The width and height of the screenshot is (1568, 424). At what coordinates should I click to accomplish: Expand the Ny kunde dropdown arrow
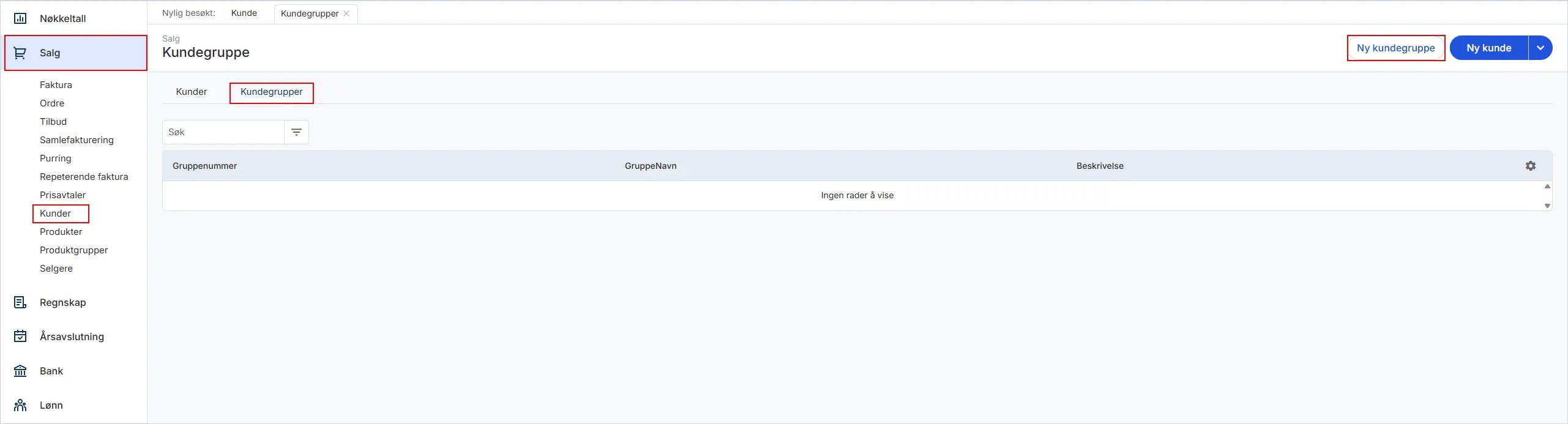coord(1540,48)
